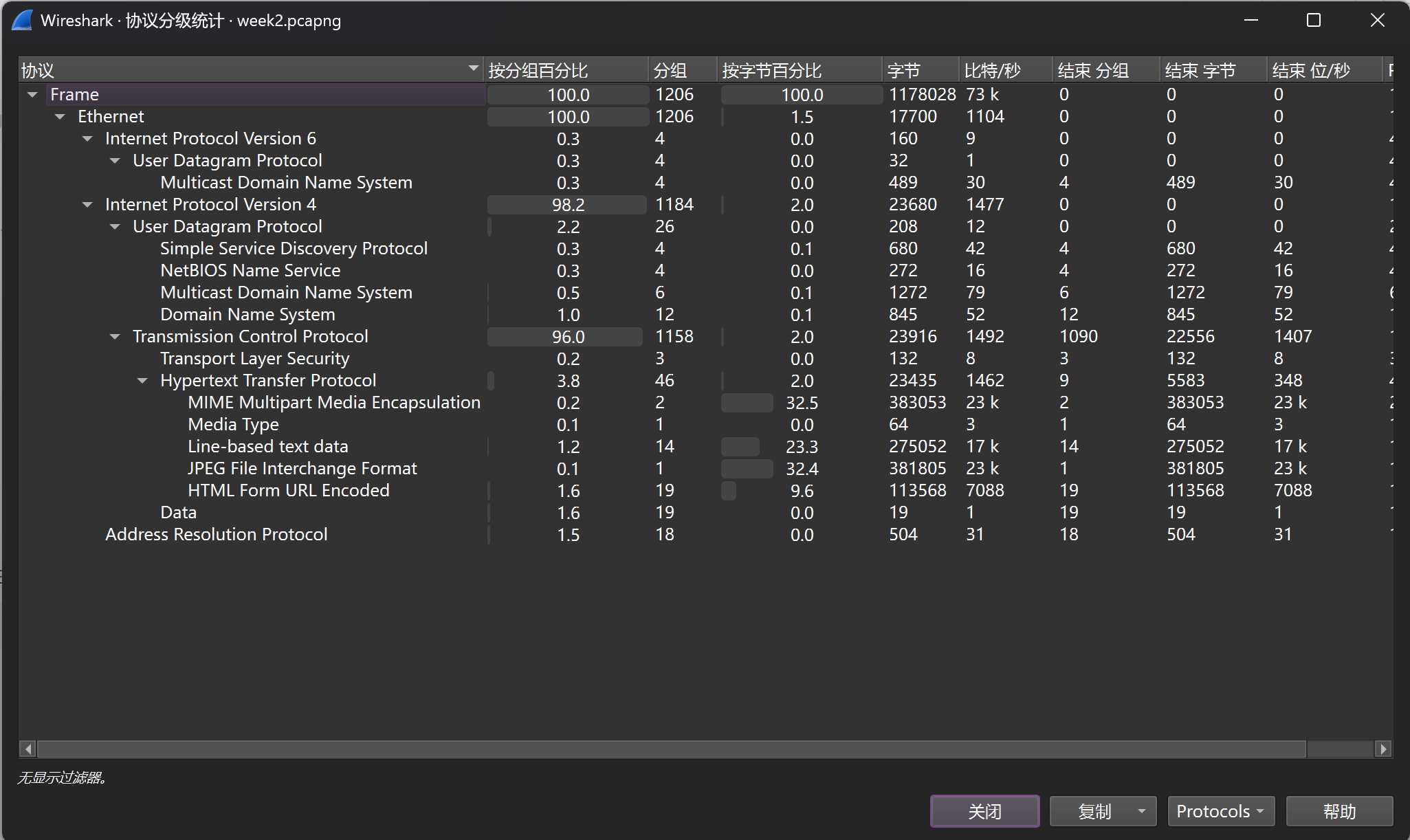Screen dimensions: 1410x840
Task: Sort by 按字节百分比 column header
Action: pyautogui.click(x=800, y=70)
